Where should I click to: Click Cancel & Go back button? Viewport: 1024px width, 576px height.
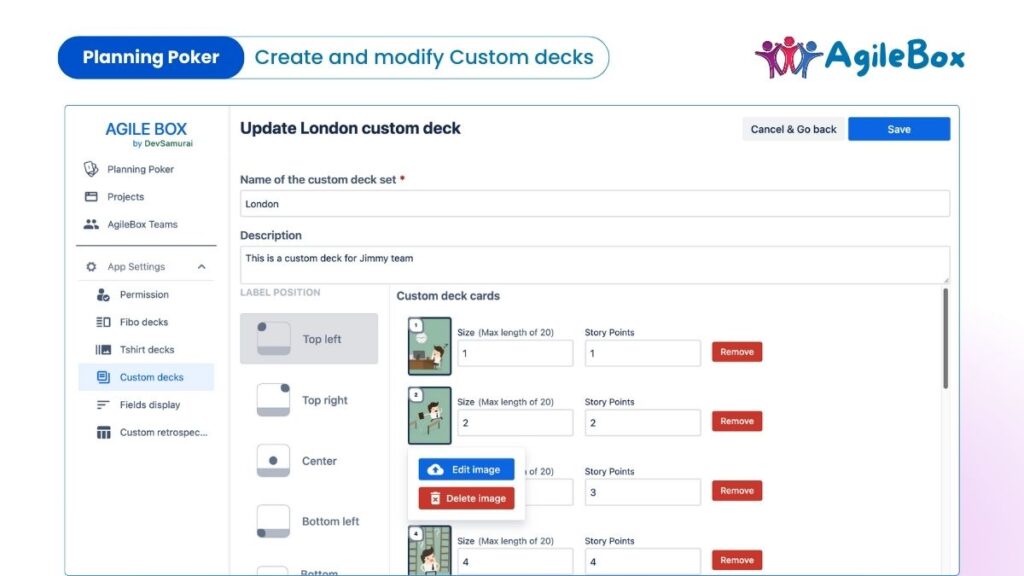[x=793, y=129]
